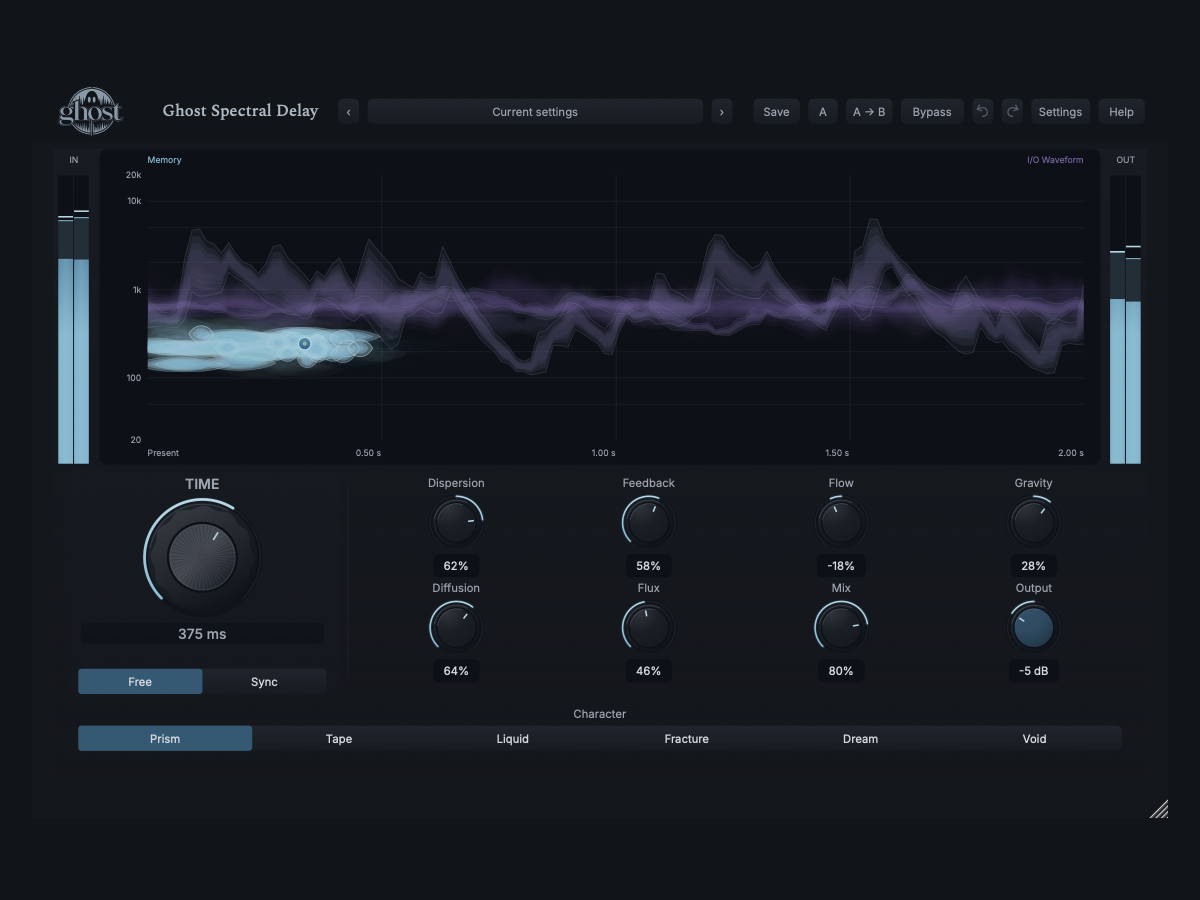1200x900 pixels.
Task: Select Free time mode
Action: pyautogui.click(x=140, y=682)
